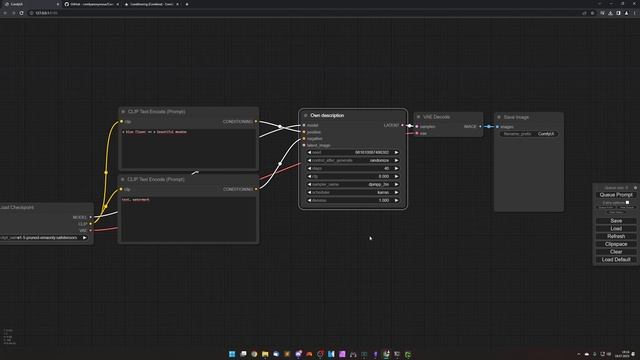Screen dimensions: 640x360
Task: Open the ckpt_name checkpoint selector in Load Checkpoint
Action: click(x=44, y=238)
